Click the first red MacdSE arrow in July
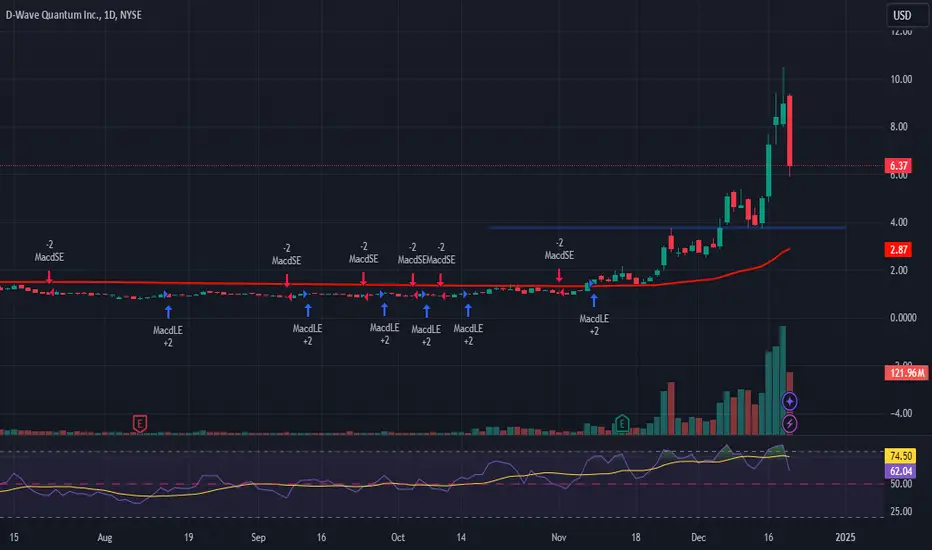The width and height of the screenshot is (932, 550). coord(49,276)
